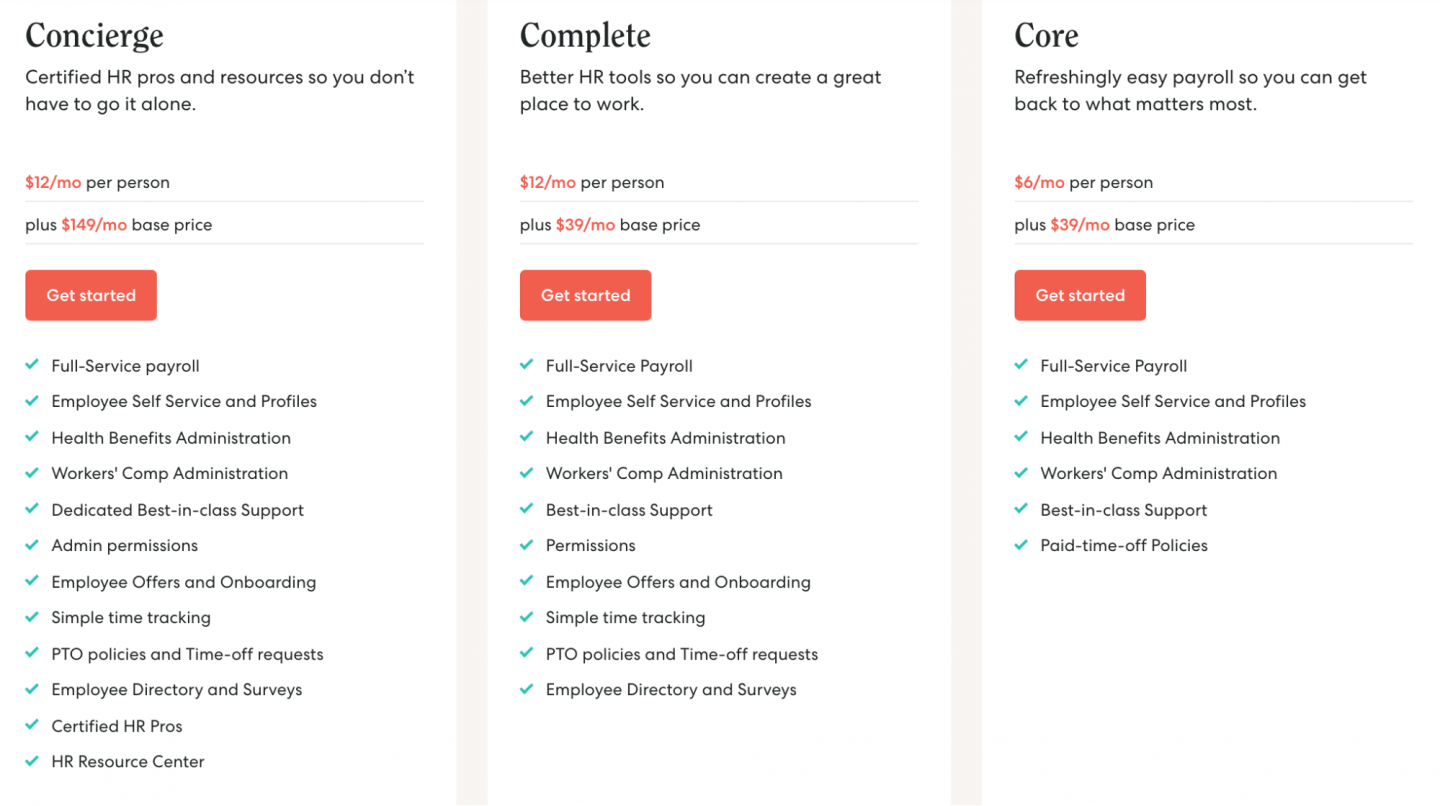Screen dimensions: 1440x806
Task: Click Core's Workers' Comp Administration text
Action: 1158,473
